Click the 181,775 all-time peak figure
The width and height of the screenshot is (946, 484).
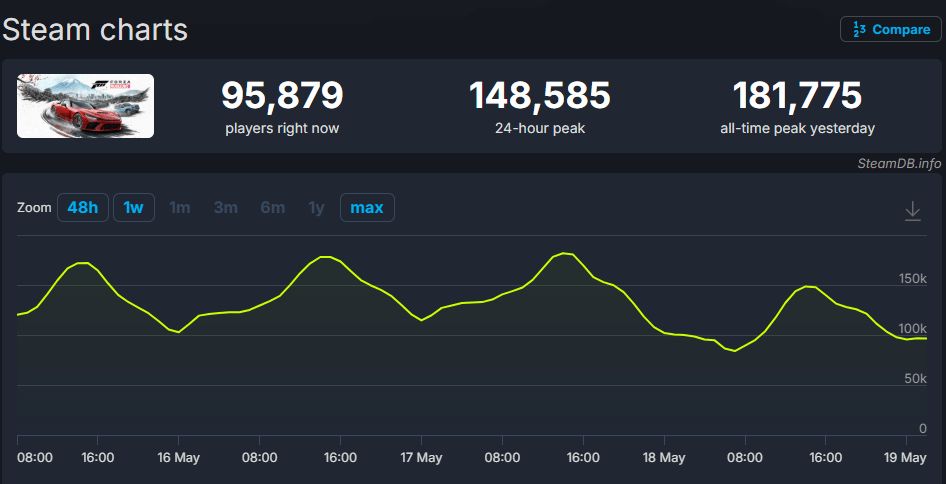[797, 95]
